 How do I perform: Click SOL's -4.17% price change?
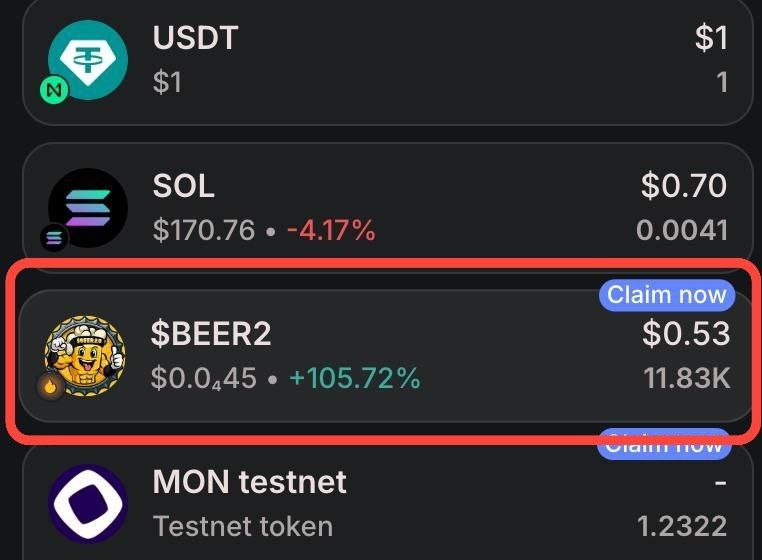(331, 231)
